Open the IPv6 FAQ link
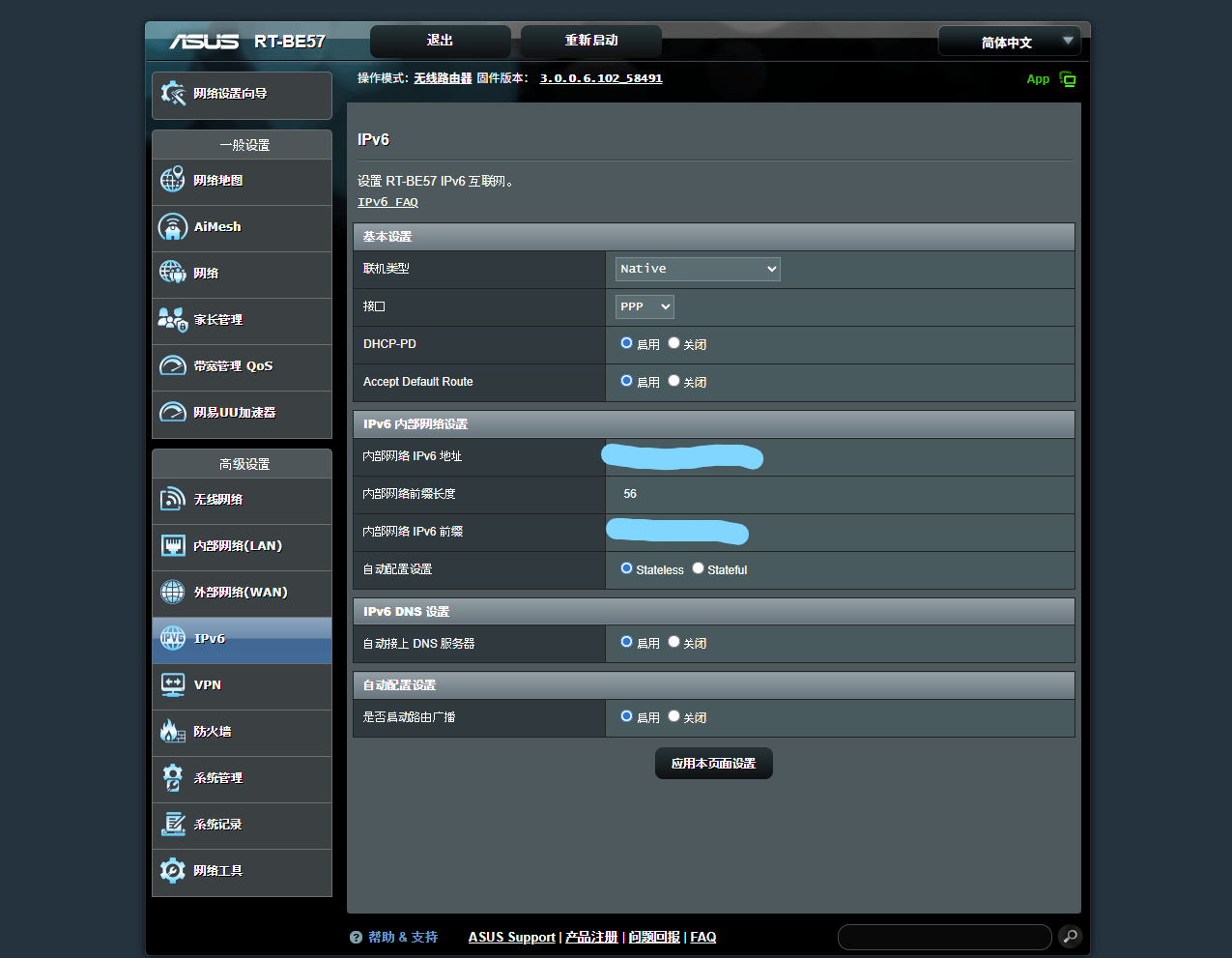 coord(387,201)
